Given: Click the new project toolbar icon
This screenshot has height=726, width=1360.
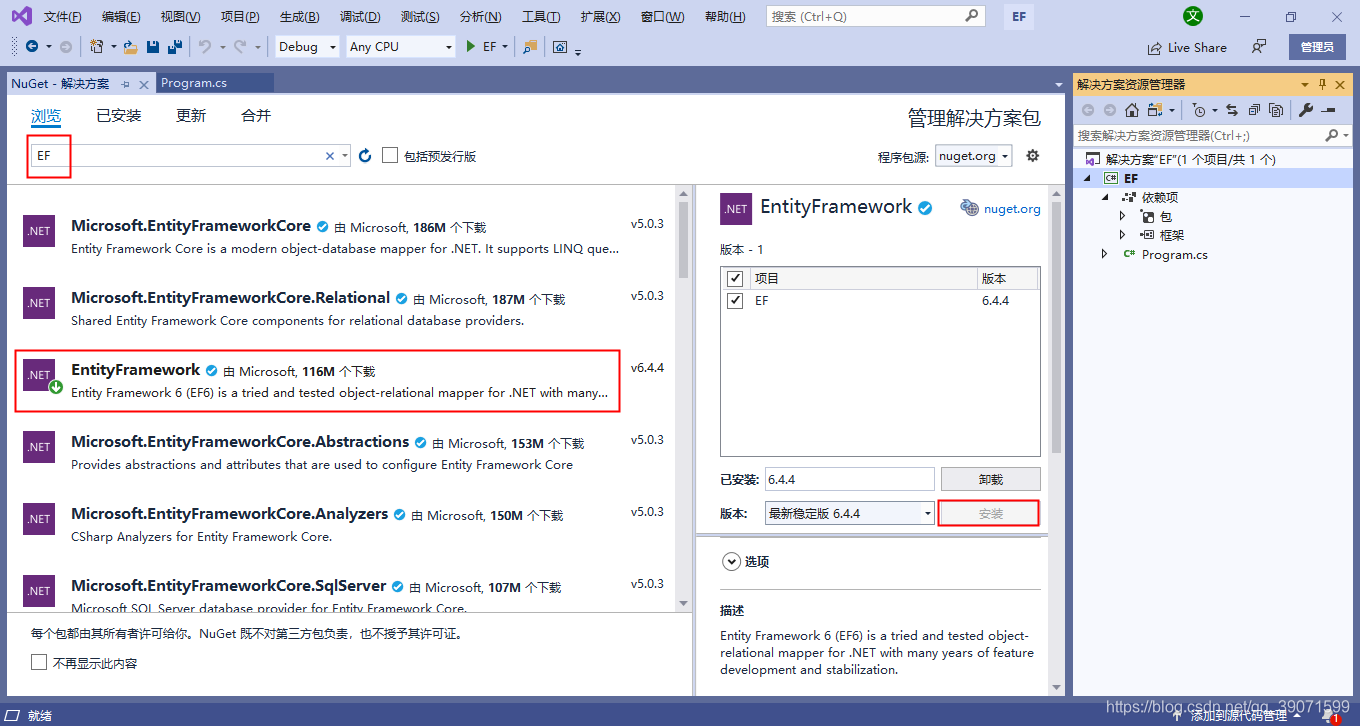Looking at the screenshot, I should pyautogui.click(x=96, y=47).
